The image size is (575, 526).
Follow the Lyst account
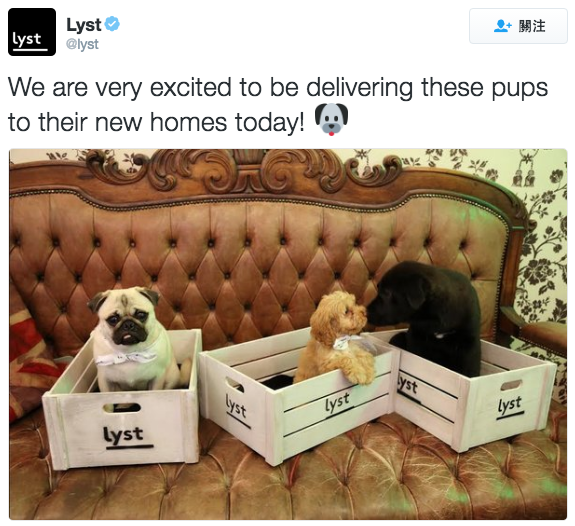(x=518, y=26)
